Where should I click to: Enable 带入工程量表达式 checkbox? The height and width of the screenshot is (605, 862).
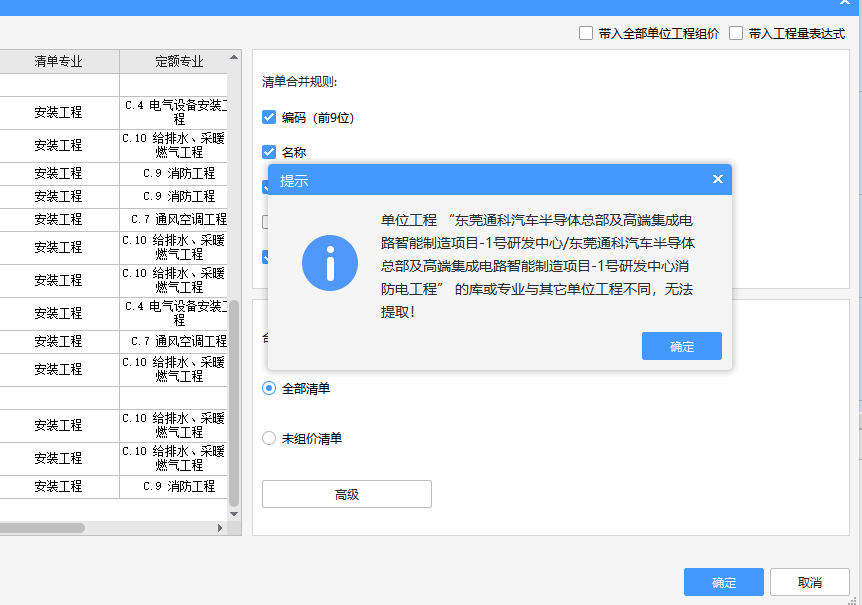(x=736, y=33)
